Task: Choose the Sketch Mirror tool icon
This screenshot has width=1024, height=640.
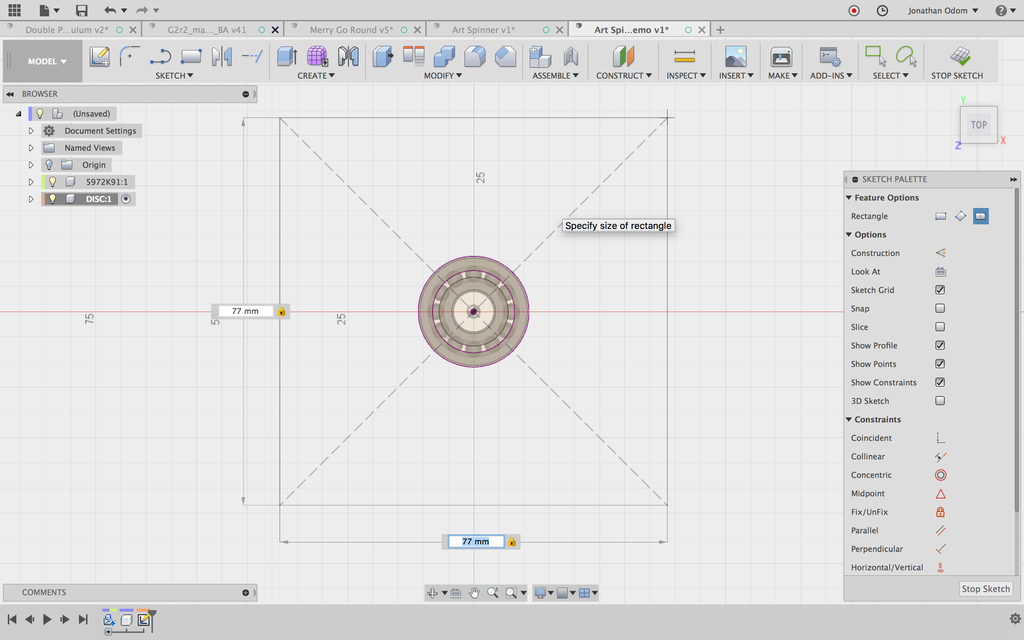Action: (222, 57)
